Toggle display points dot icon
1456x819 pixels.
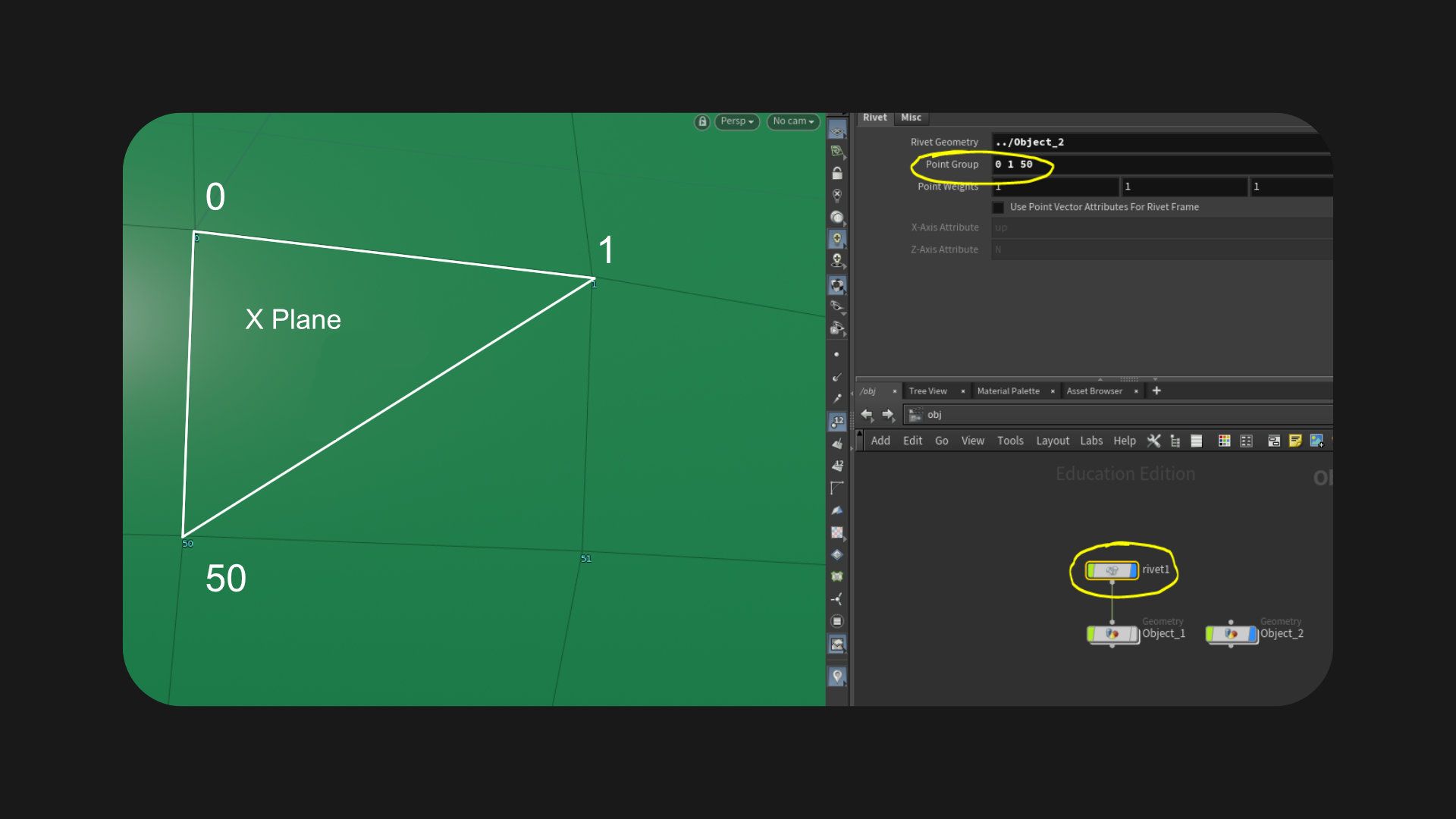(837, 355)
